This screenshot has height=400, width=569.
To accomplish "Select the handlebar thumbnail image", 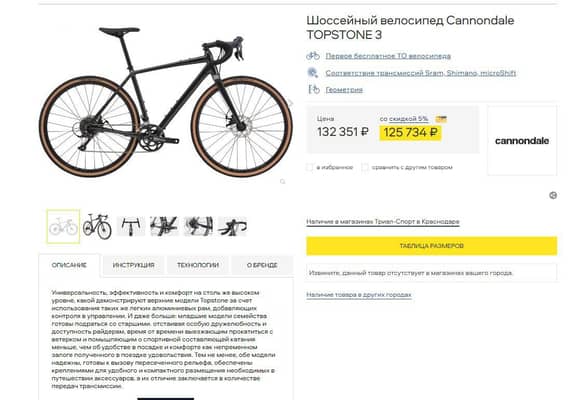I will 131,226.
